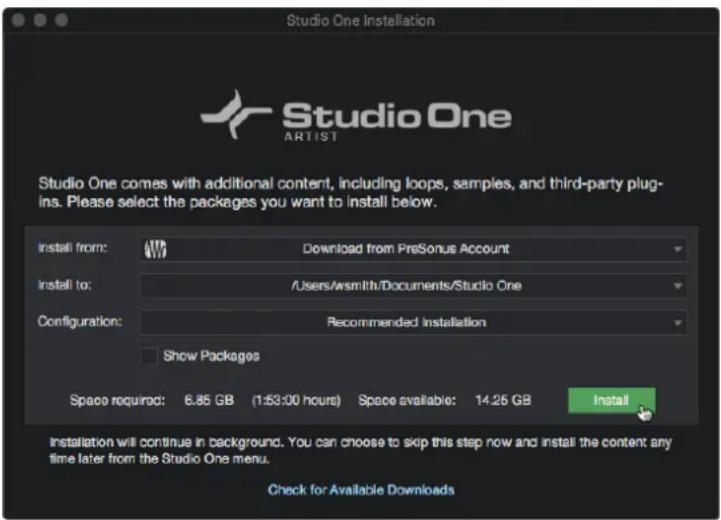Viewport: 721px width, 520px height.
Task: Click the Install from dropdown arrow
Action: (677, 249)
